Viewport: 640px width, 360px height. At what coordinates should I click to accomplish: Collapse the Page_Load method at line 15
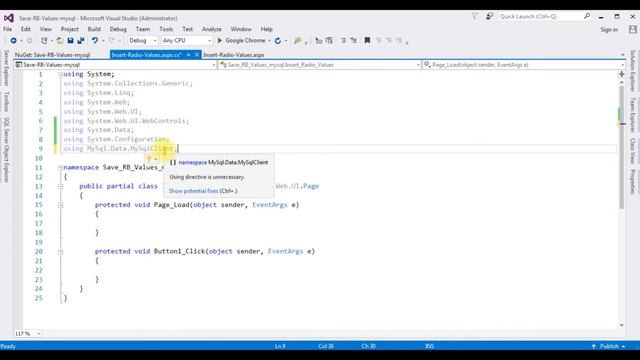[60, 205]
